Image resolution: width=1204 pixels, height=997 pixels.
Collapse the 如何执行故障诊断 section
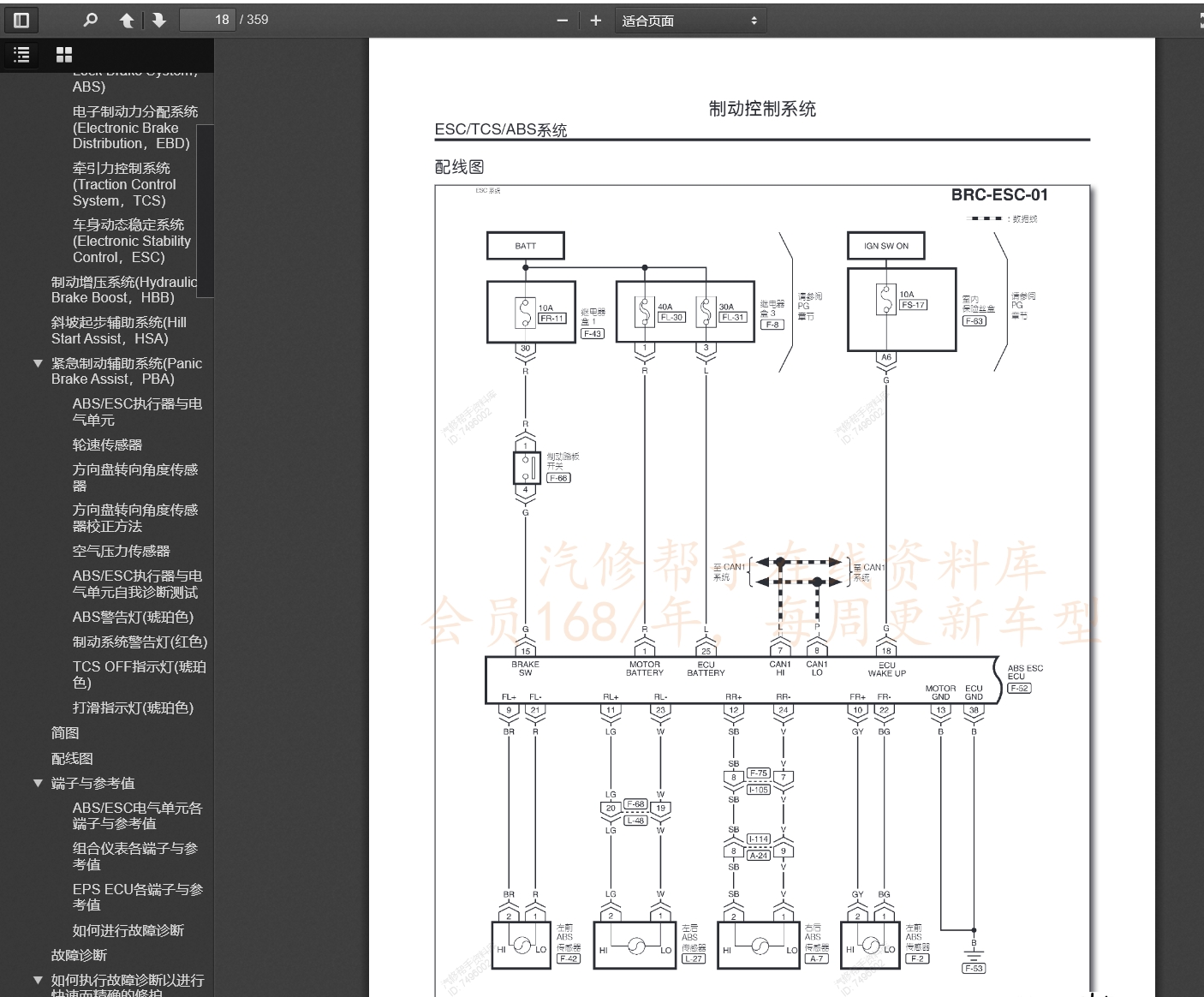pyautogui.click(x=38, y=978)
